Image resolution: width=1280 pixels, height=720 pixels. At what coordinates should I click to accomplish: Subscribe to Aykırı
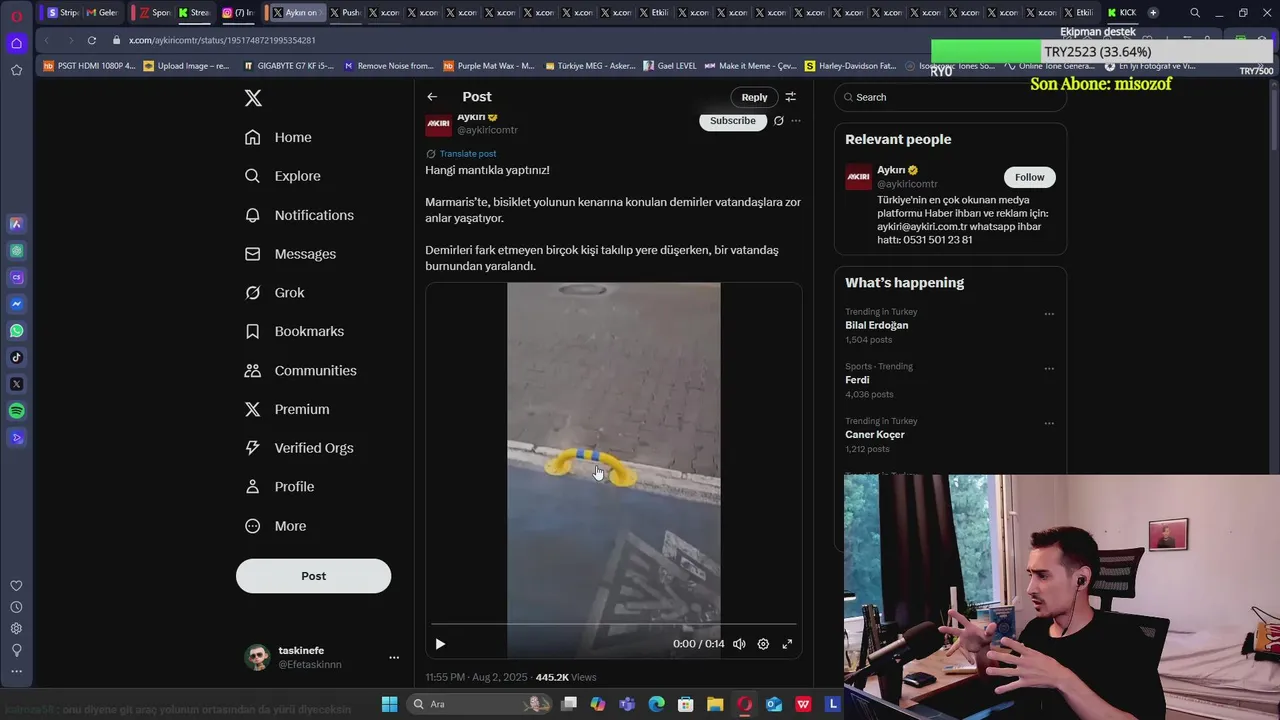point(733,121)
